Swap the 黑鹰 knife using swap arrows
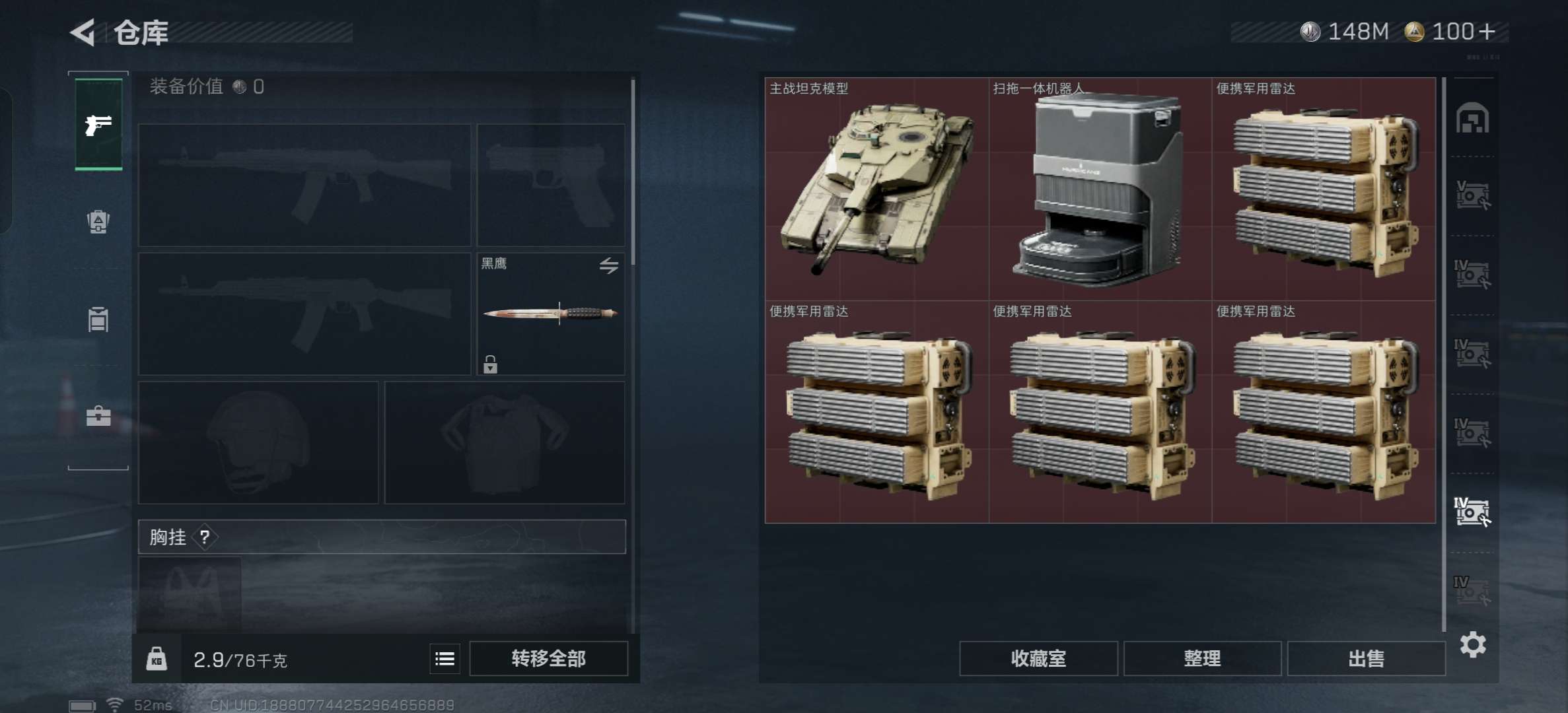 (x=609, y=265)
